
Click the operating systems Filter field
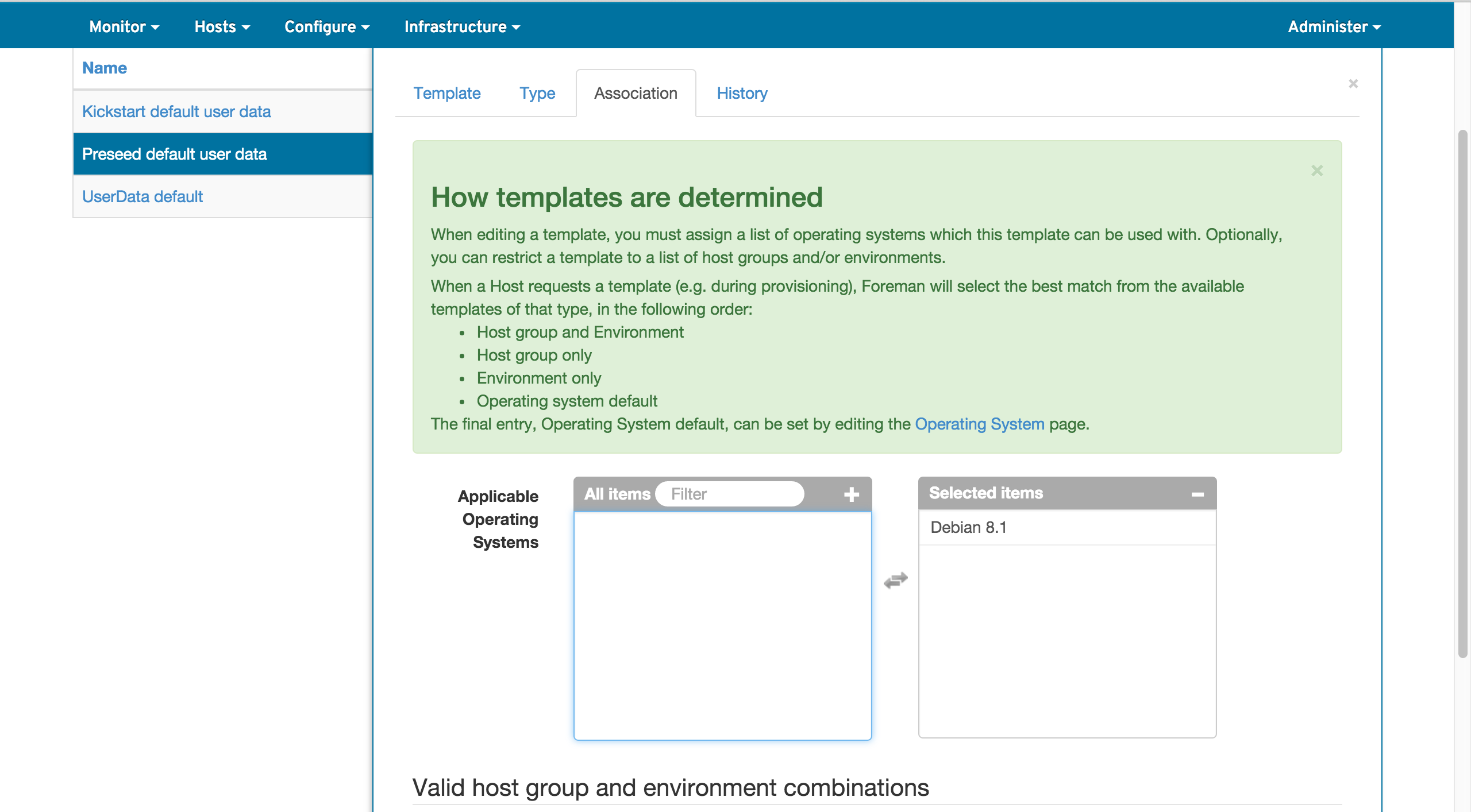[729, 494]
